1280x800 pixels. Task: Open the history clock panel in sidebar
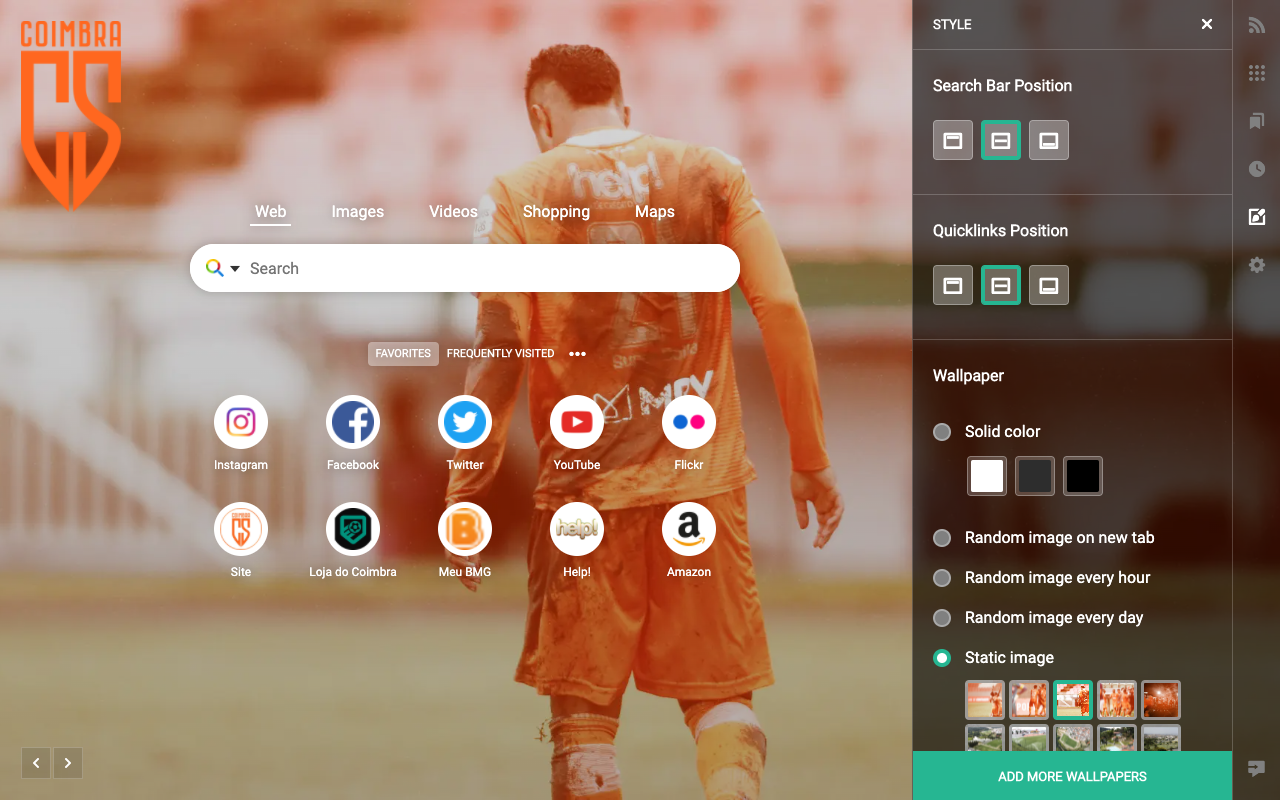(1257, 169)
